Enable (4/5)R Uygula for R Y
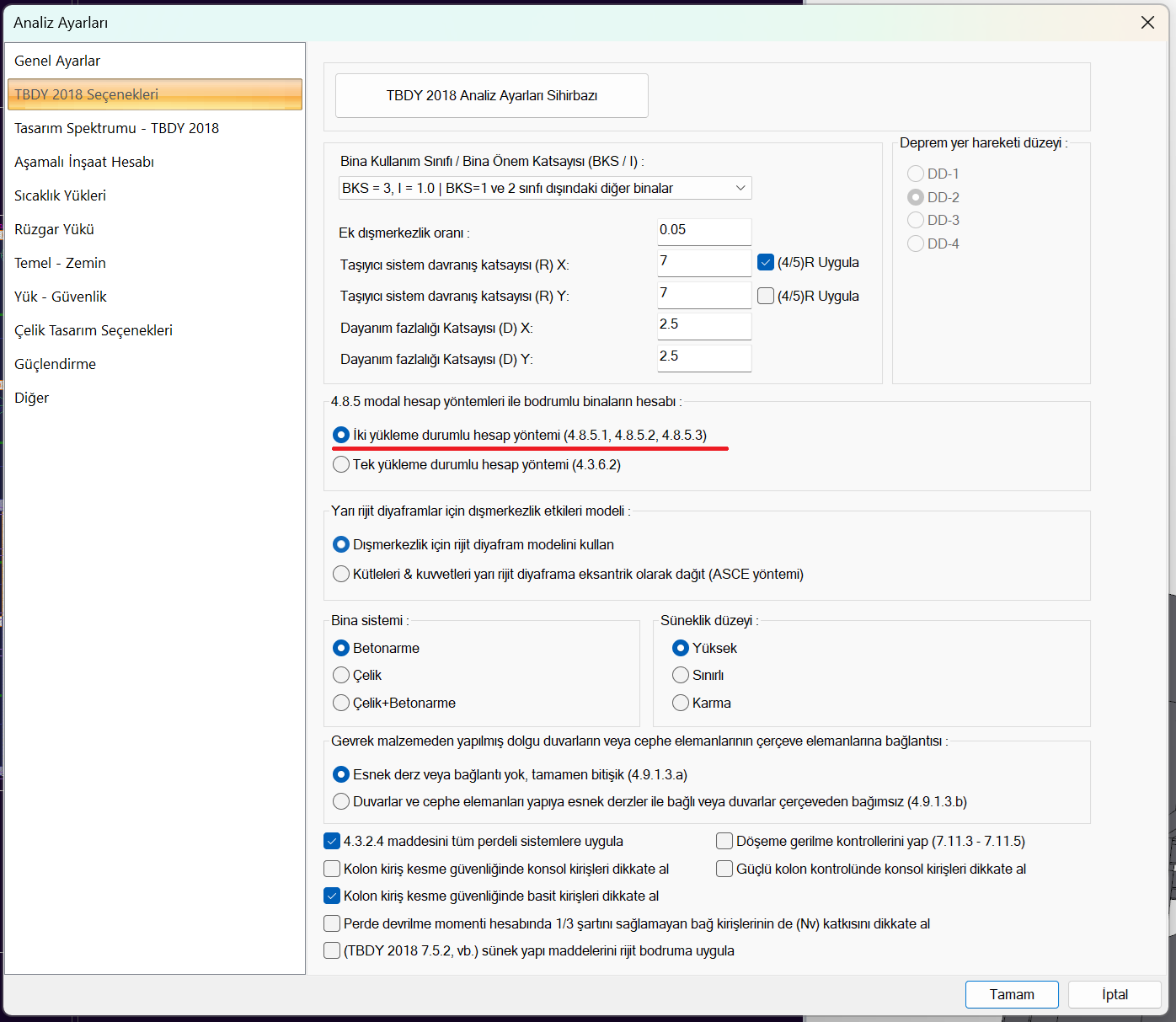The image size is (1176, 1022). [766, 296]
